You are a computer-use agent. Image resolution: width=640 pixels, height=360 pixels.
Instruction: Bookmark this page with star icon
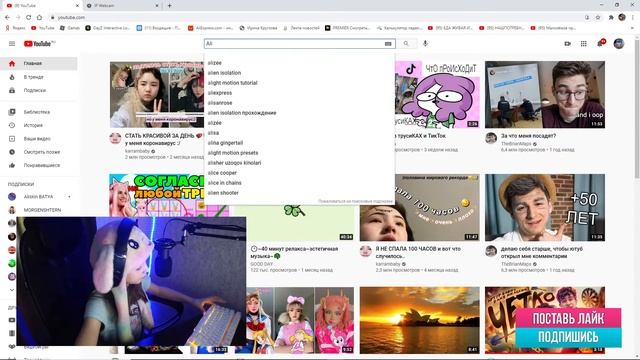tap(598, 17)
